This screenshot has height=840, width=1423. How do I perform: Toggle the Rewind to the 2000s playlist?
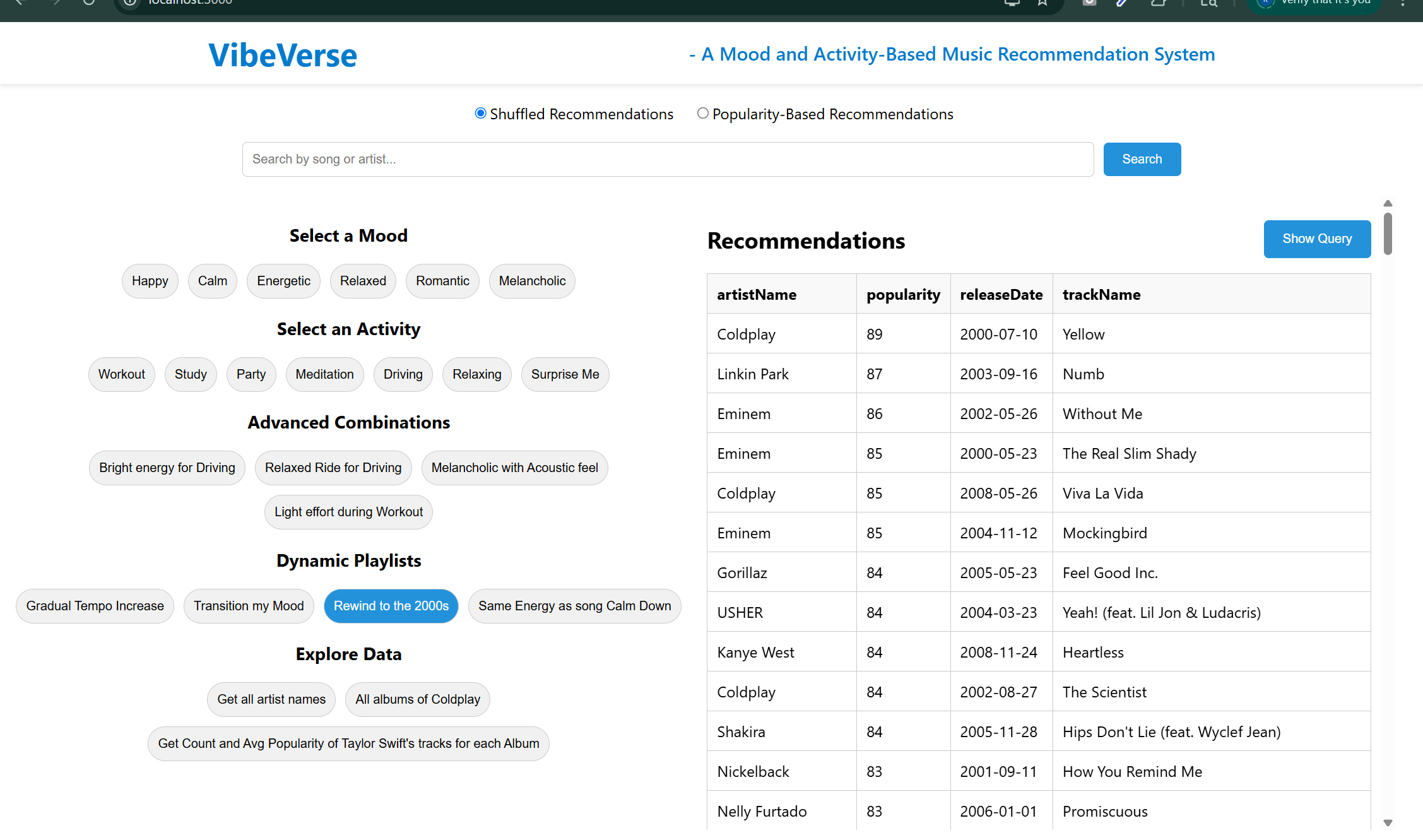pyautogui.click(x=391, y=606)
